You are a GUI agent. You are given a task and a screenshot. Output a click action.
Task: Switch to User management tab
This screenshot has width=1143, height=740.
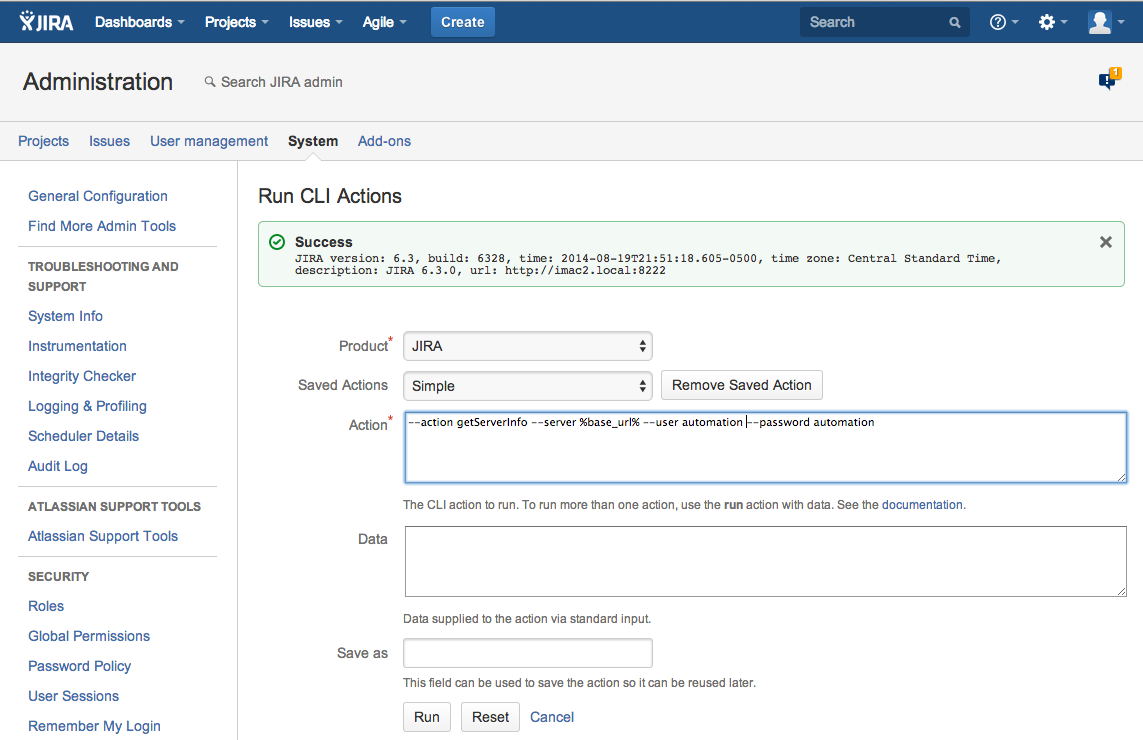click(209, 141)
